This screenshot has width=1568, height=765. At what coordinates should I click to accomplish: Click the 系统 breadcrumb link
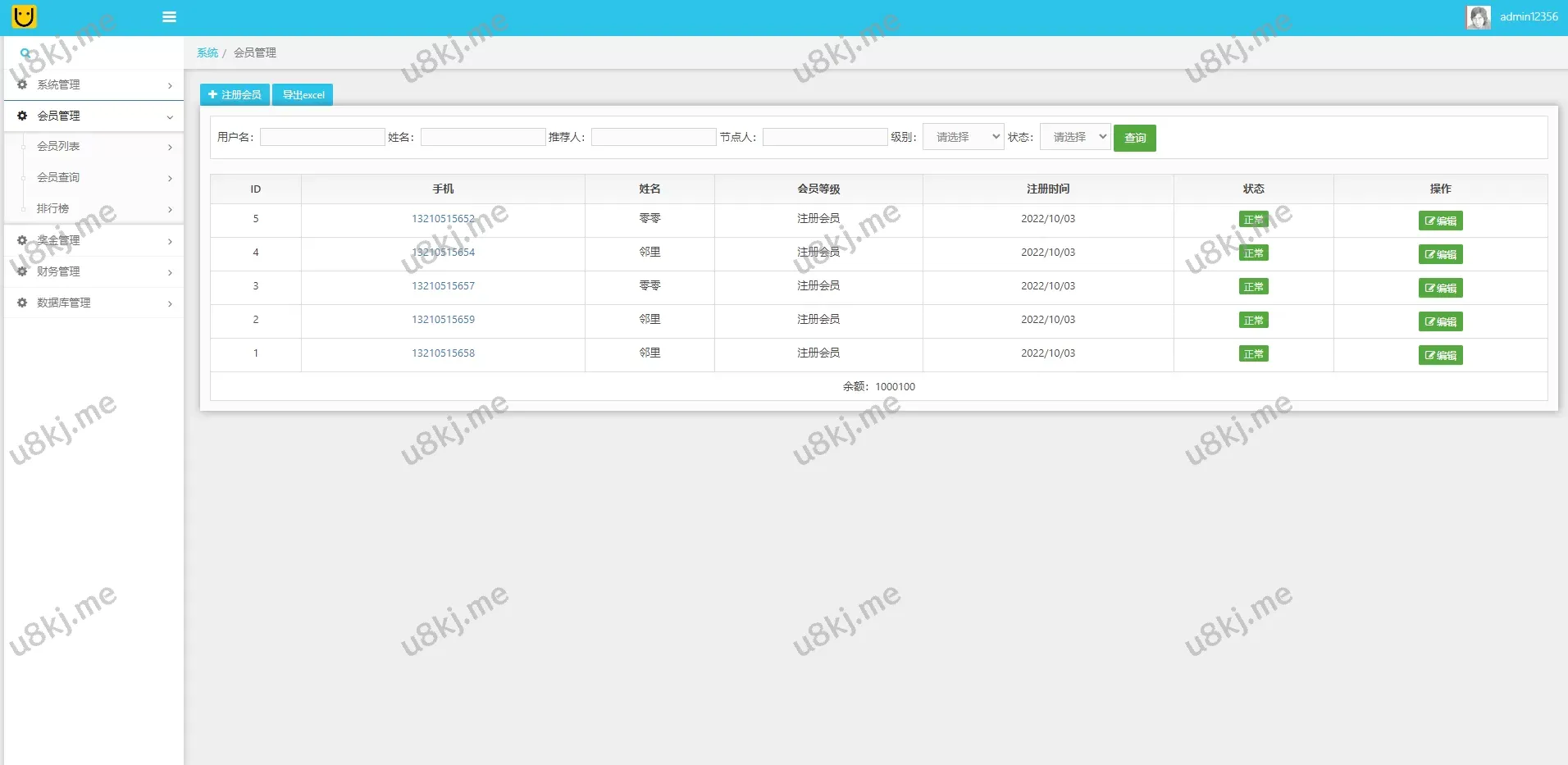coord(207,52)
